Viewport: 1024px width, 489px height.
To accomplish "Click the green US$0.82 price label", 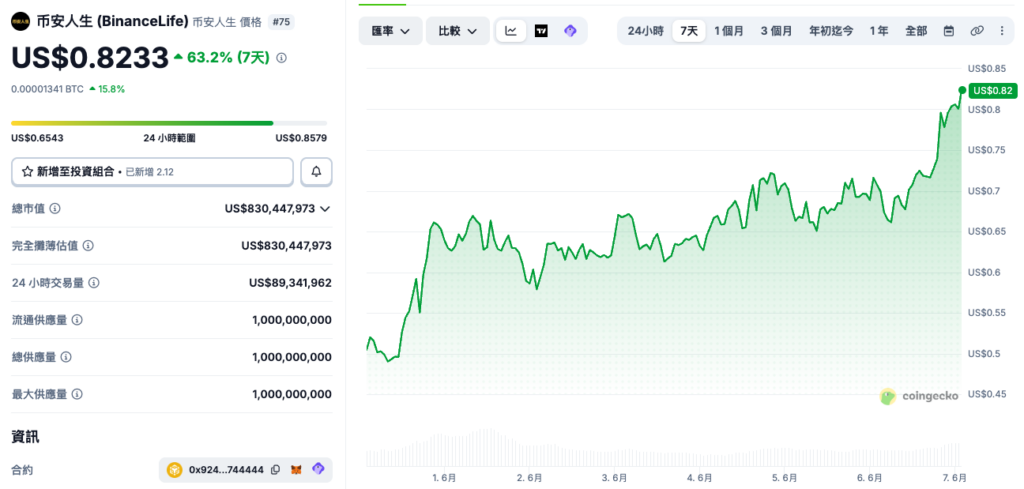I will (993, 91).
